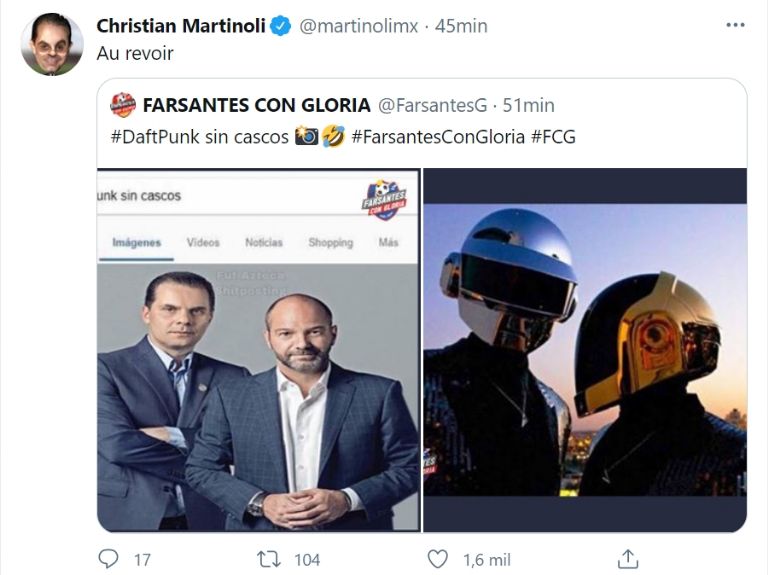768x575 pixels.
Task: Click the 51min quoted tweet timestamp
Action: 527,105
